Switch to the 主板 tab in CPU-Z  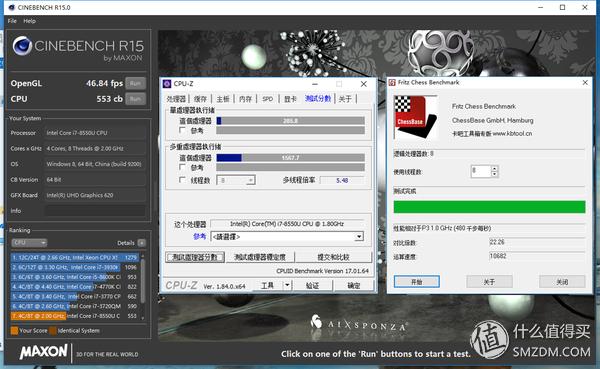(223, 99)
